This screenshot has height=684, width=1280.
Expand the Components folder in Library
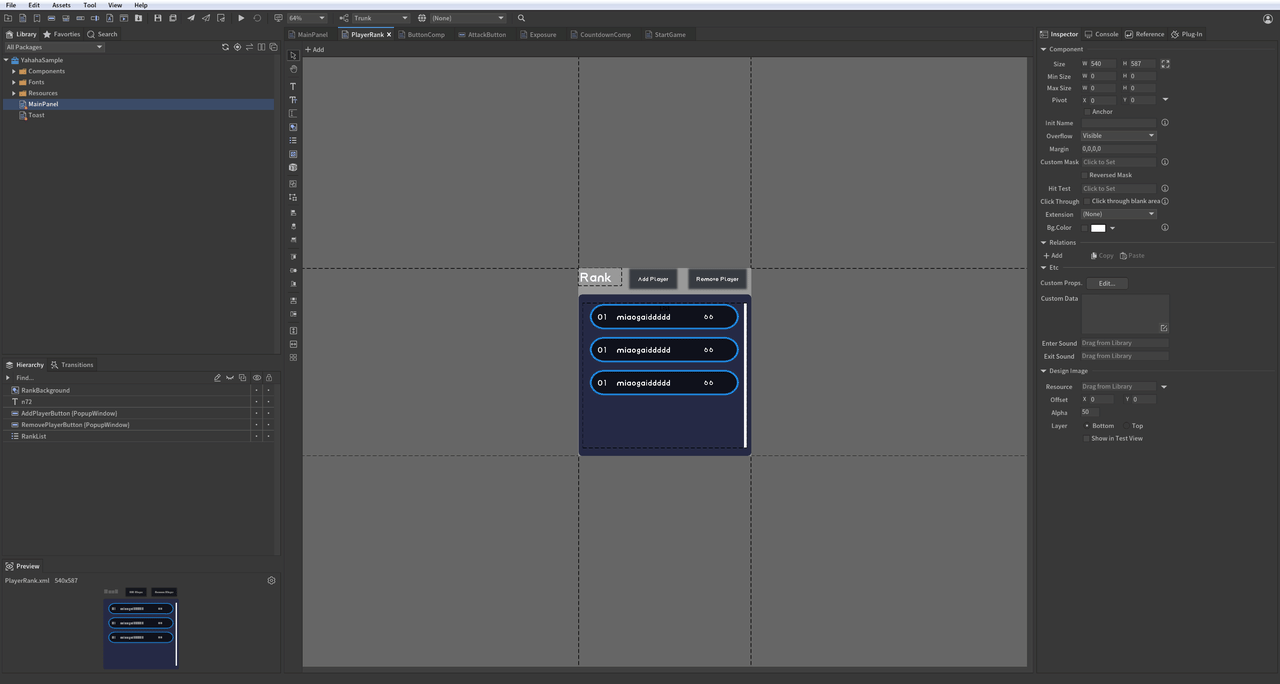[x=14, y=71]
